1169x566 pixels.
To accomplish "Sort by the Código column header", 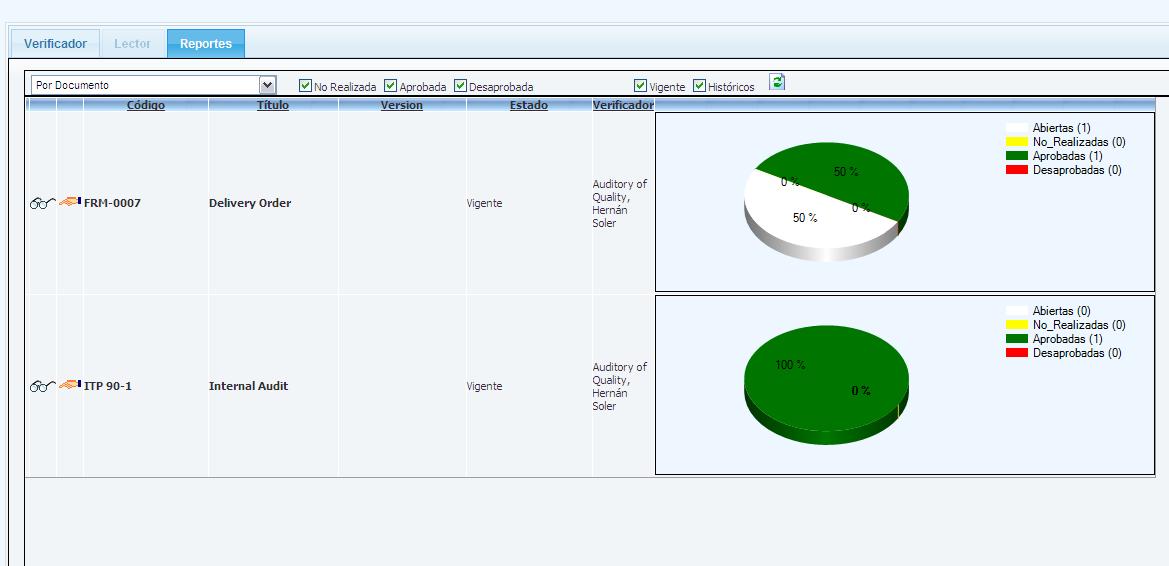I will coord(145,105).
